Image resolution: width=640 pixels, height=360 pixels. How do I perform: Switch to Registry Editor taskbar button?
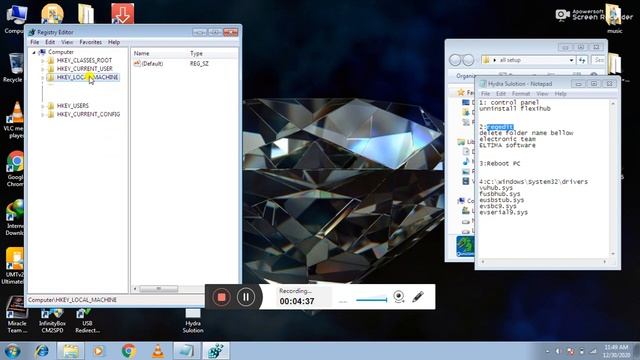click(x=216, y=351)
